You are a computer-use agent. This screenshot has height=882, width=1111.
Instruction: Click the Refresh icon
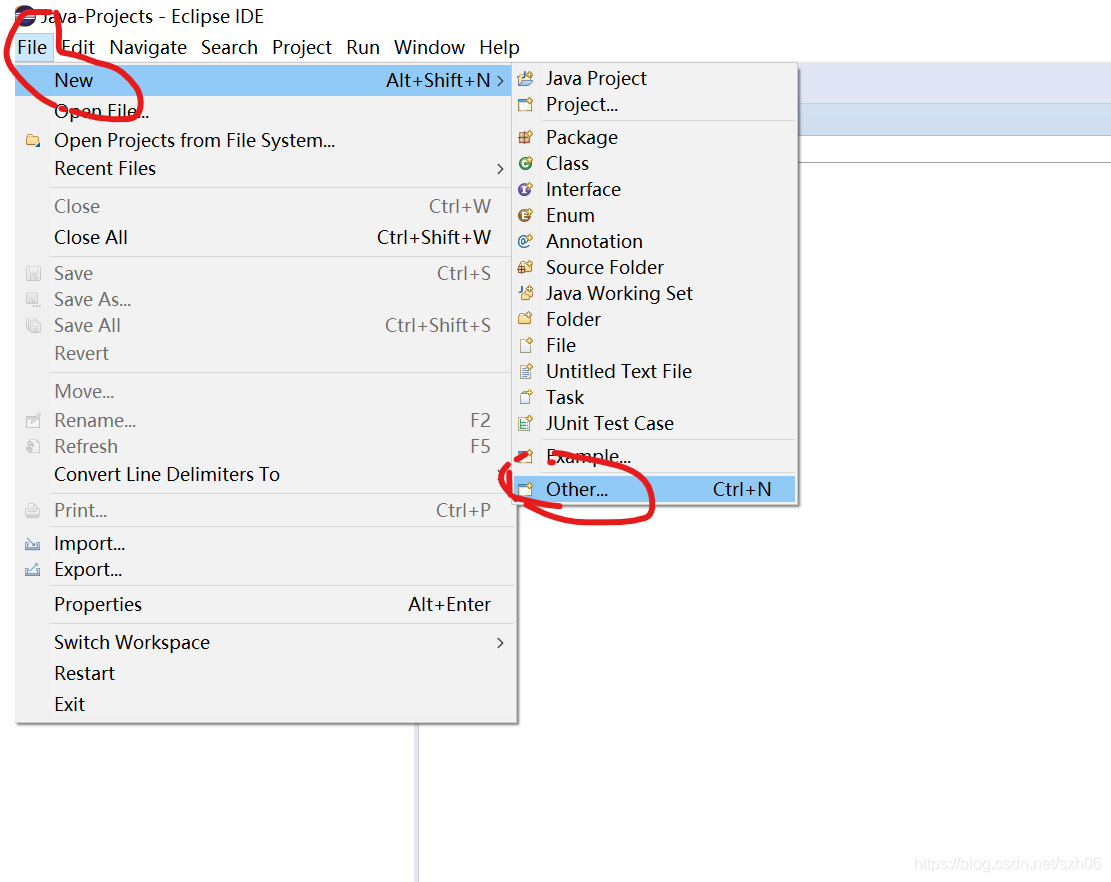33,446
